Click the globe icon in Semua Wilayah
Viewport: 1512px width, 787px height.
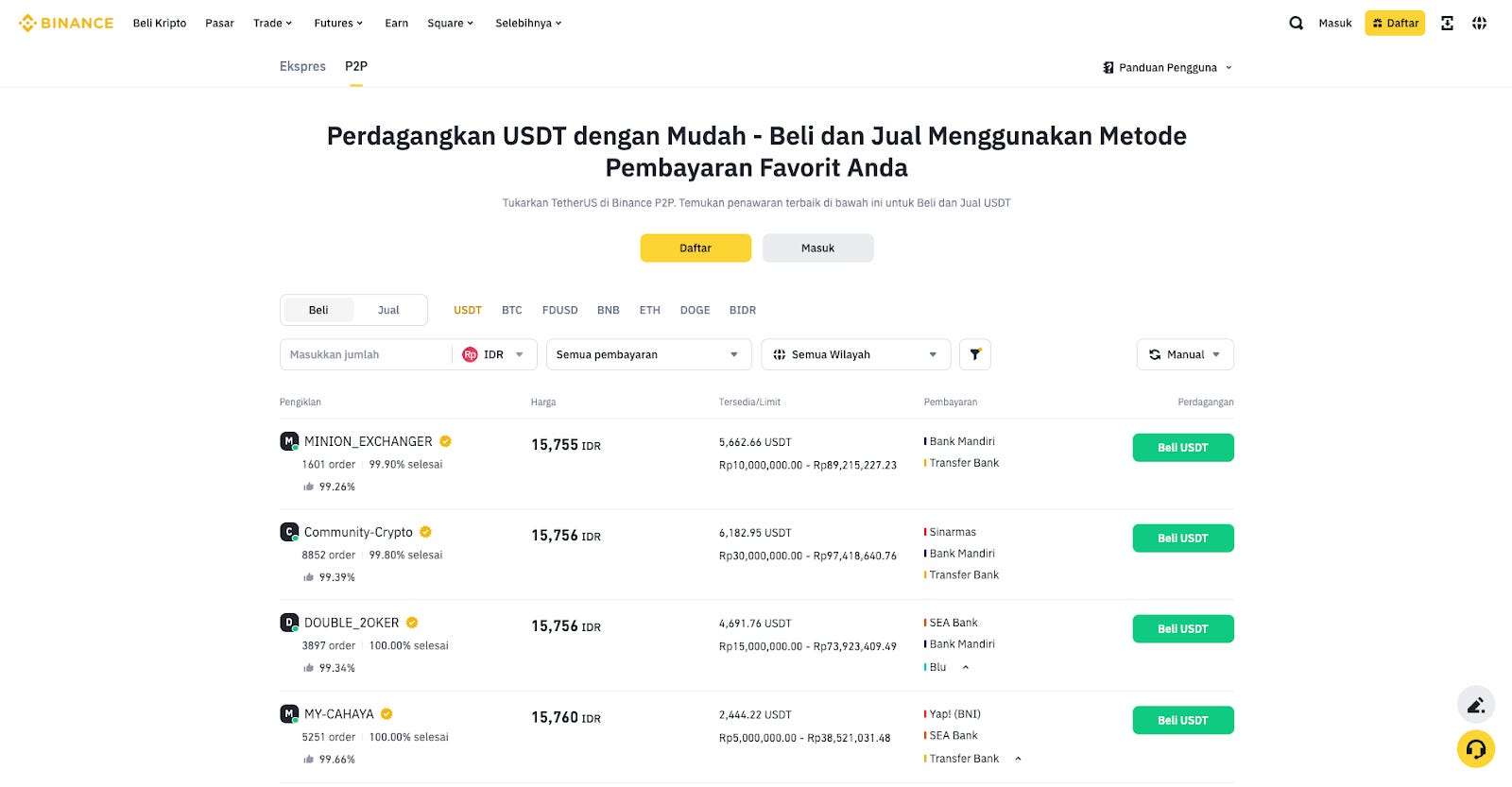click(x=780, y=354)
